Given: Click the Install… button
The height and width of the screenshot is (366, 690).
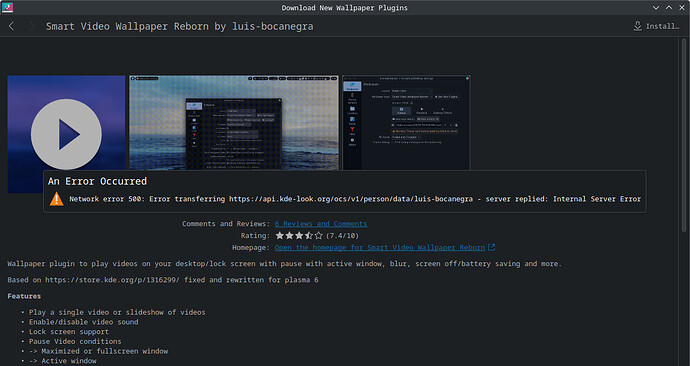Looking at the screenshot, I should tap(656, 26).
